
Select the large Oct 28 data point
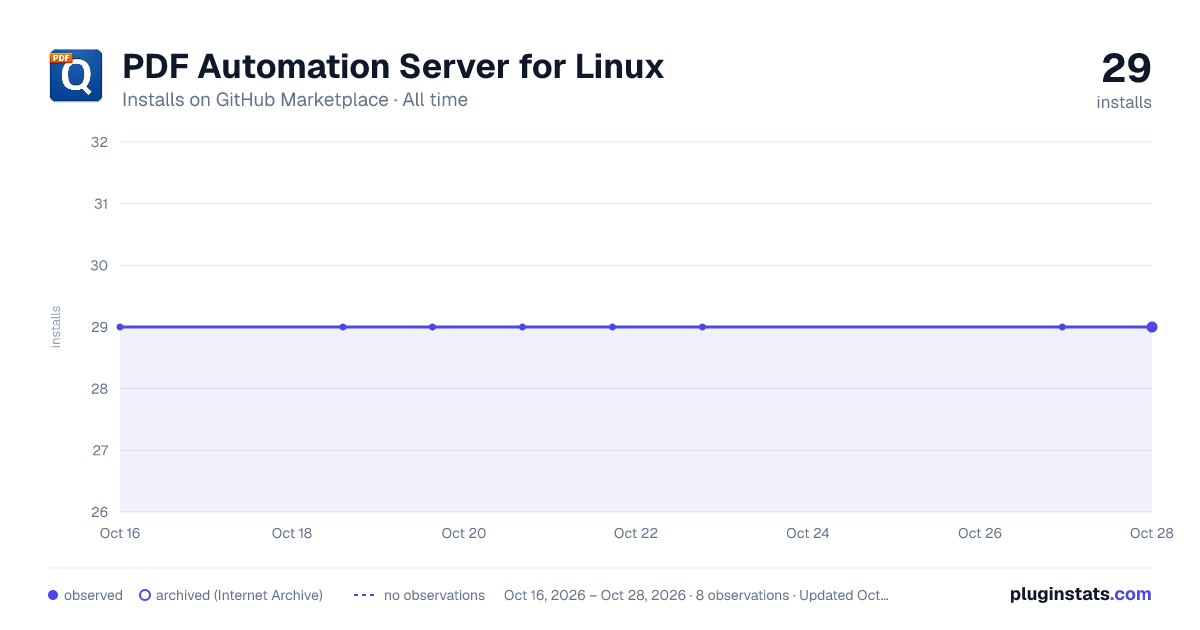[x=1152, y=327]
